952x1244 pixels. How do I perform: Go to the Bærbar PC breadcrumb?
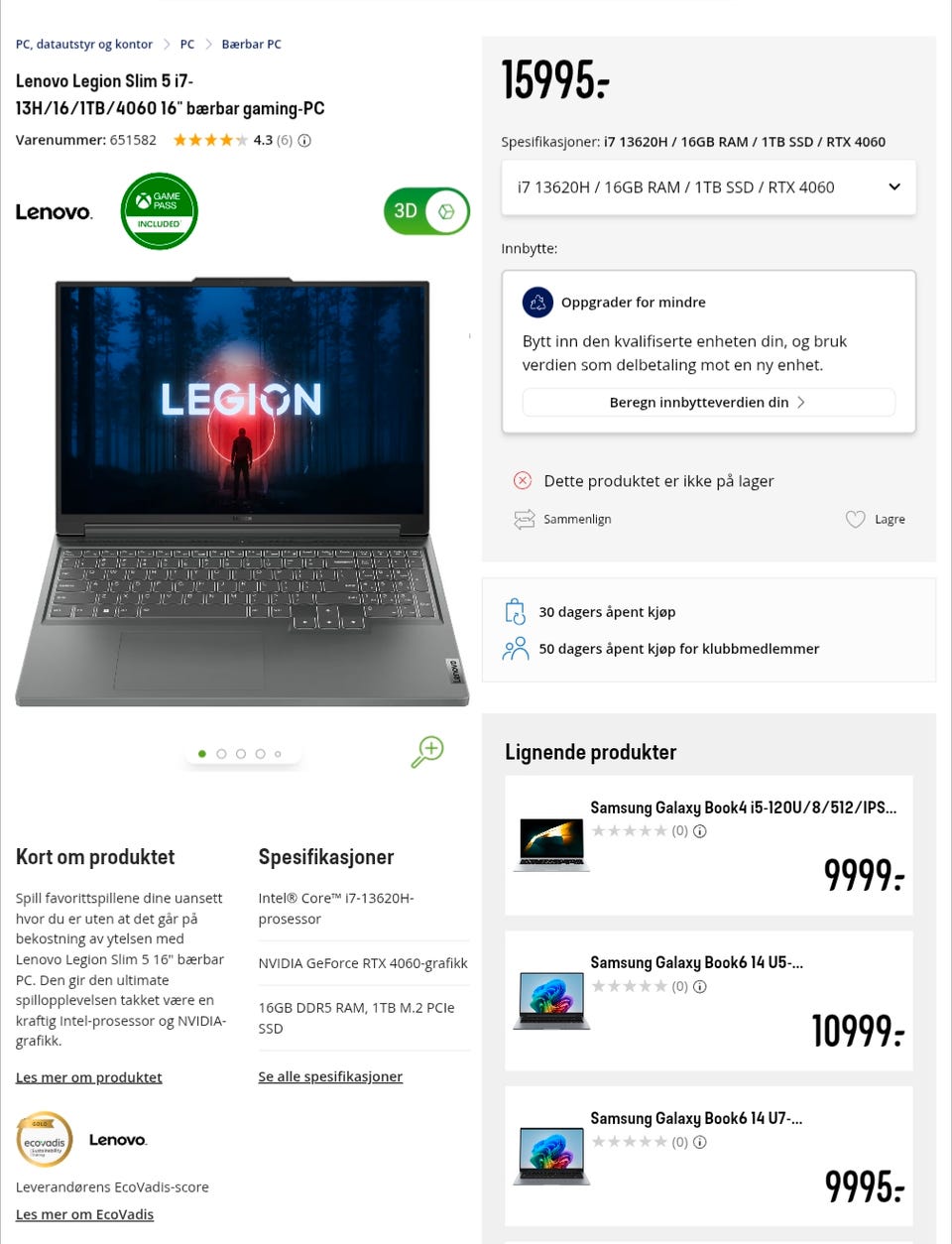[x=251, y=45]
